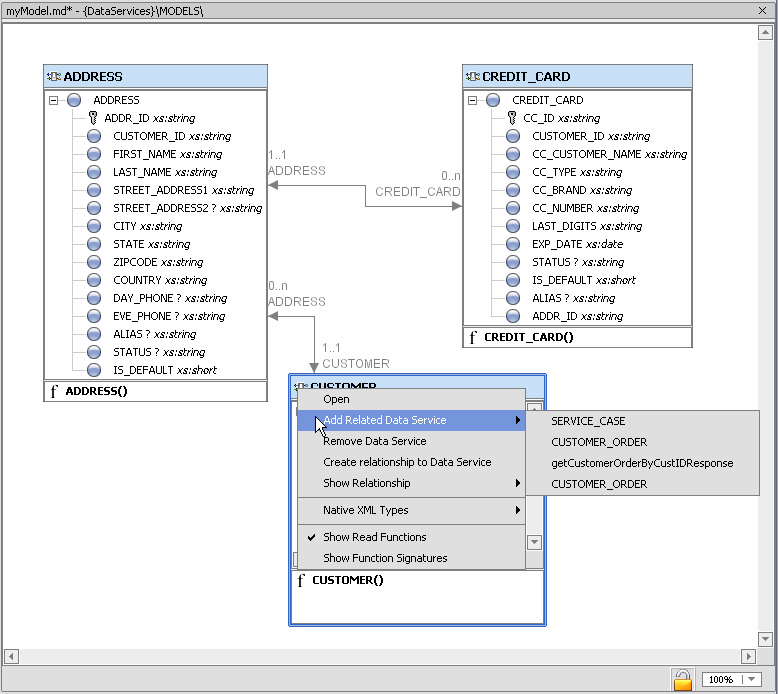Click the CREDIT_CARD() function label
Screen dimensions: 778x694
pyautogui.click(x=529, y=337)
